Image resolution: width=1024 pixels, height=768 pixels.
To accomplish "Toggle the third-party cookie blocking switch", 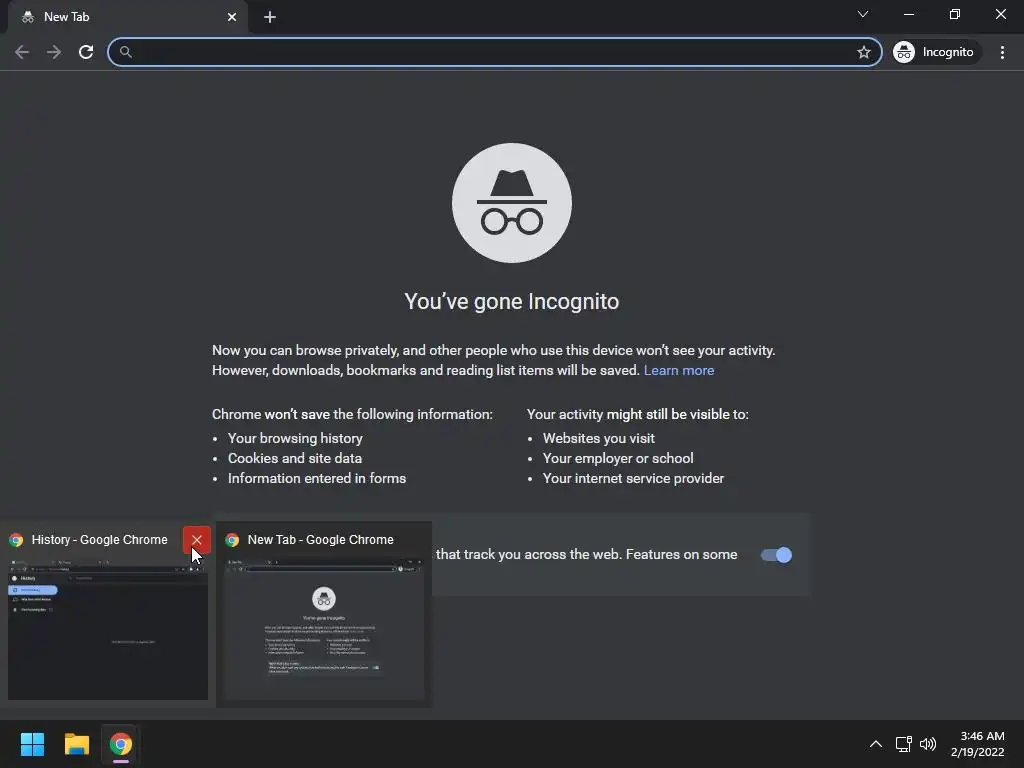I will pyautogui.click(x=776, y=555).
